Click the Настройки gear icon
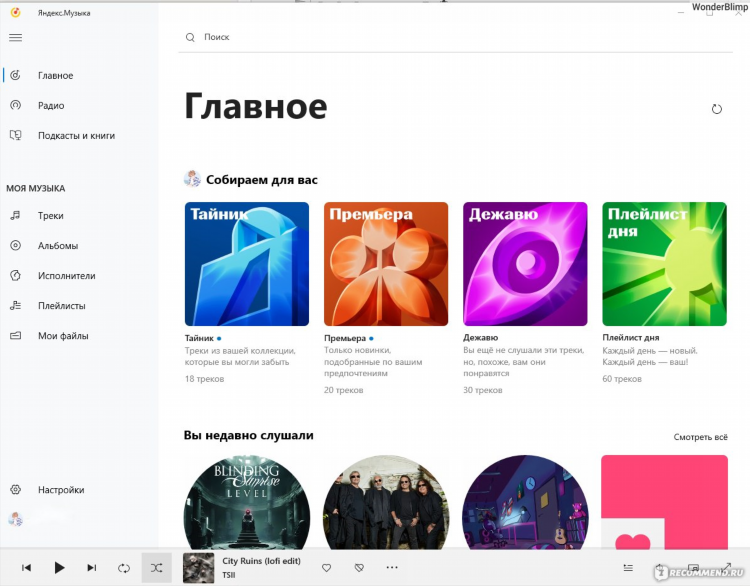 [x=15, y=489]
